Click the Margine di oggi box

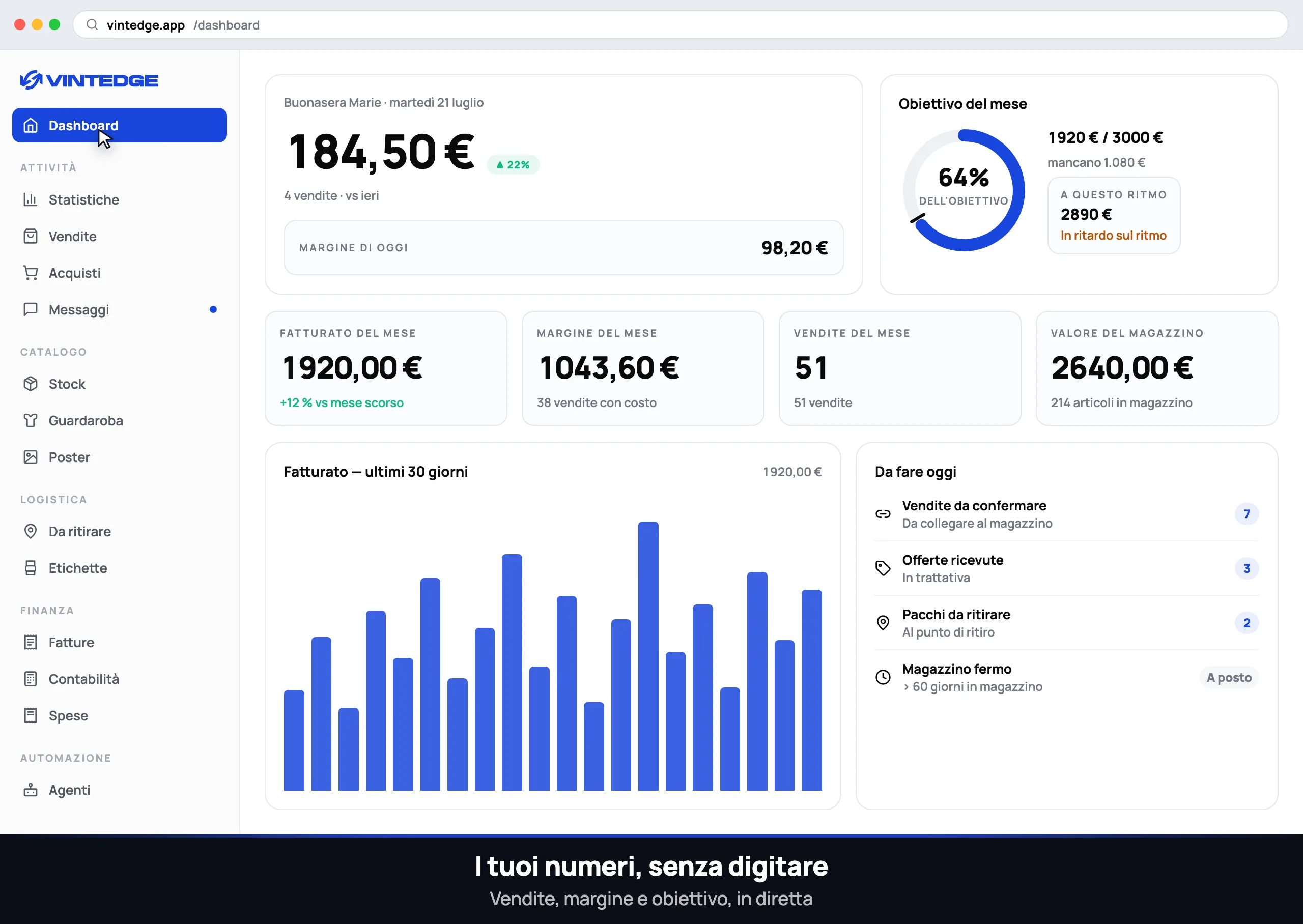[x=563, y=247]
